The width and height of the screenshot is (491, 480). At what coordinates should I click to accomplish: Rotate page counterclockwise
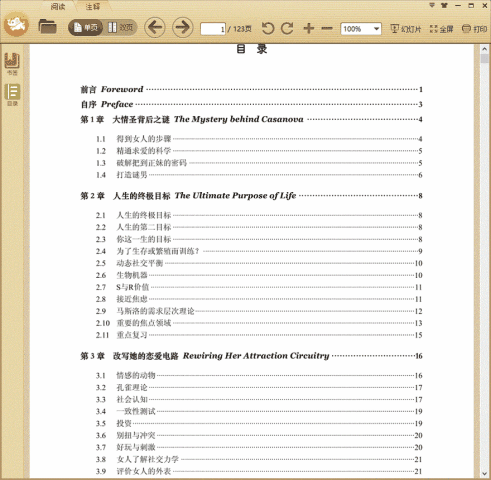point(268,29)
